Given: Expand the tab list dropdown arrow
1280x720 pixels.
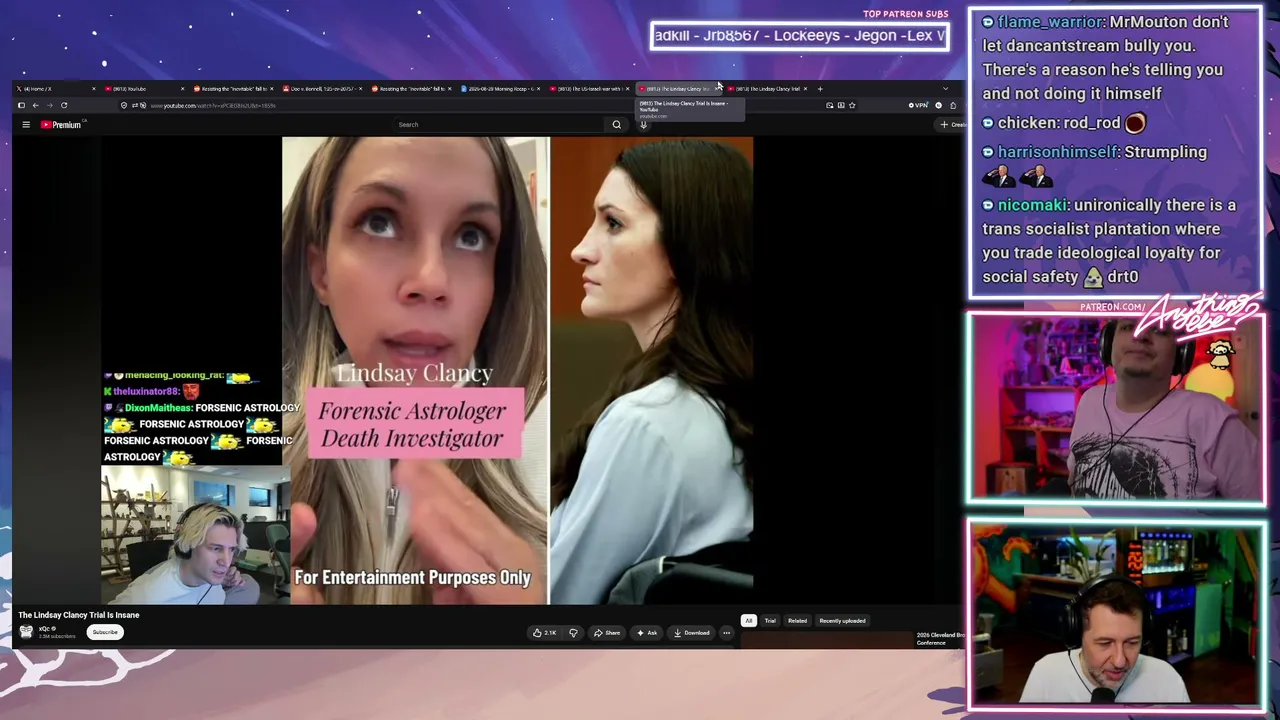Looking at the screenshot, I should pyautogui.click(x=945, y=89).
